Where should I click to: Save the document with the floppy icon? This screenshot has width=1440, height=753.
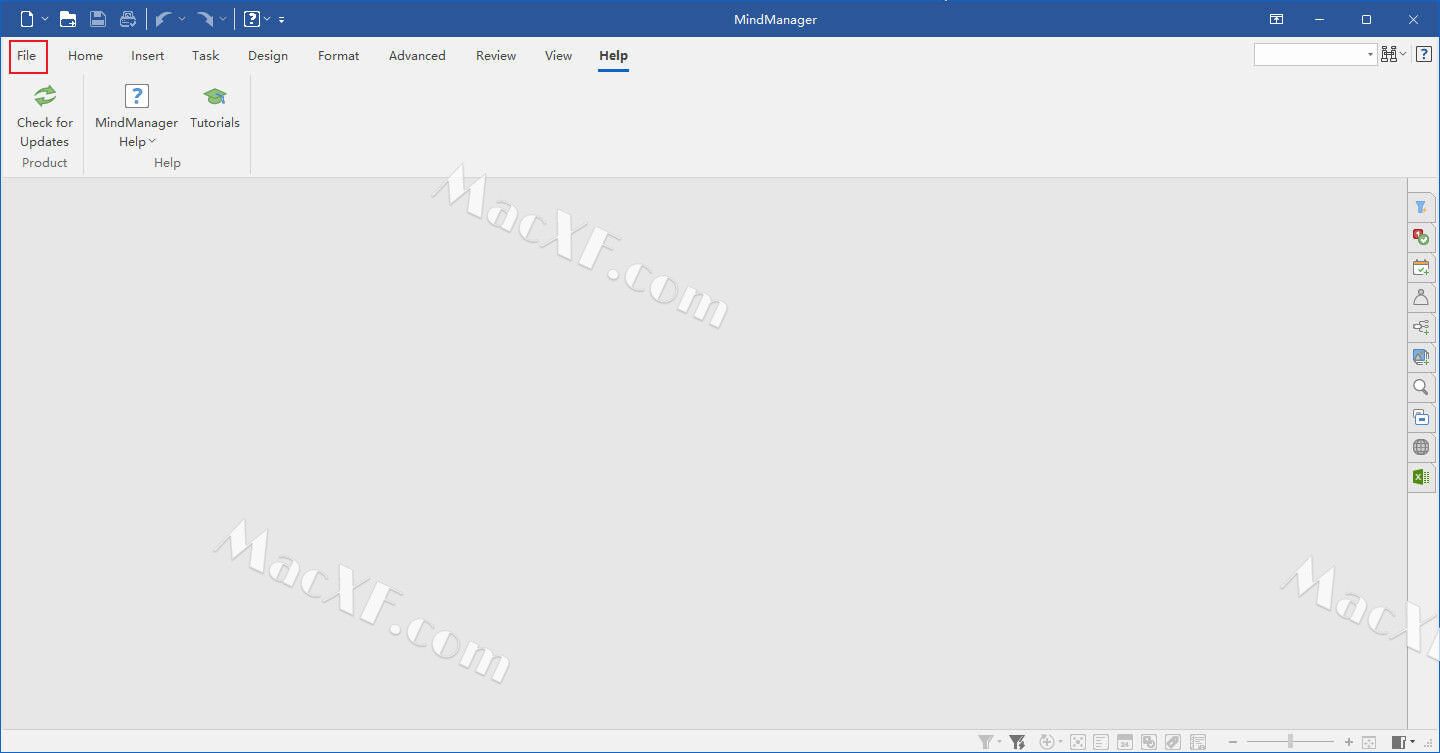98,19
